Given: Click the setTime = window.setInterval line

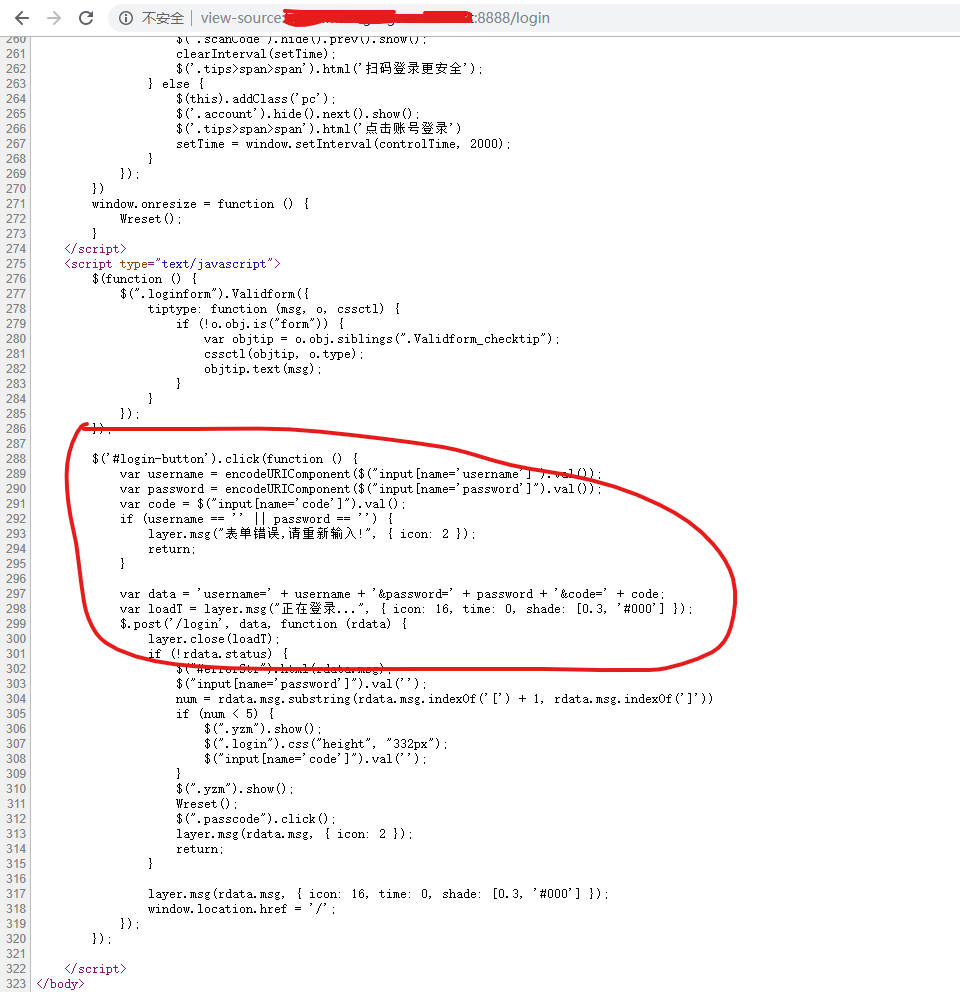Looking at the screenshot, I should pos(343,144).
